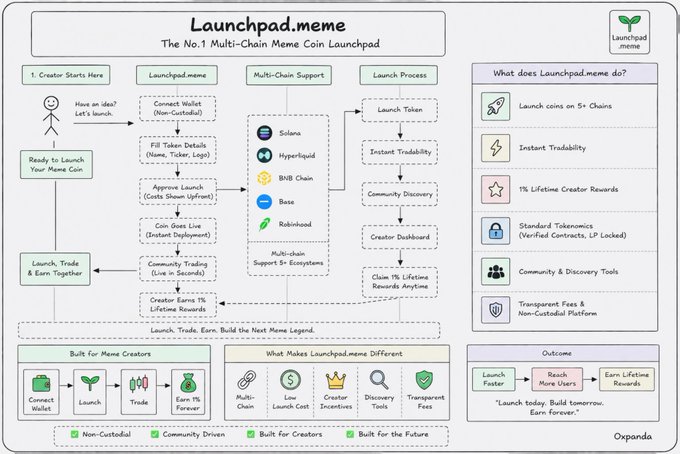This screenshot has width=680, height=454.
Task: Select the Base chain icon
Action: 264,202
